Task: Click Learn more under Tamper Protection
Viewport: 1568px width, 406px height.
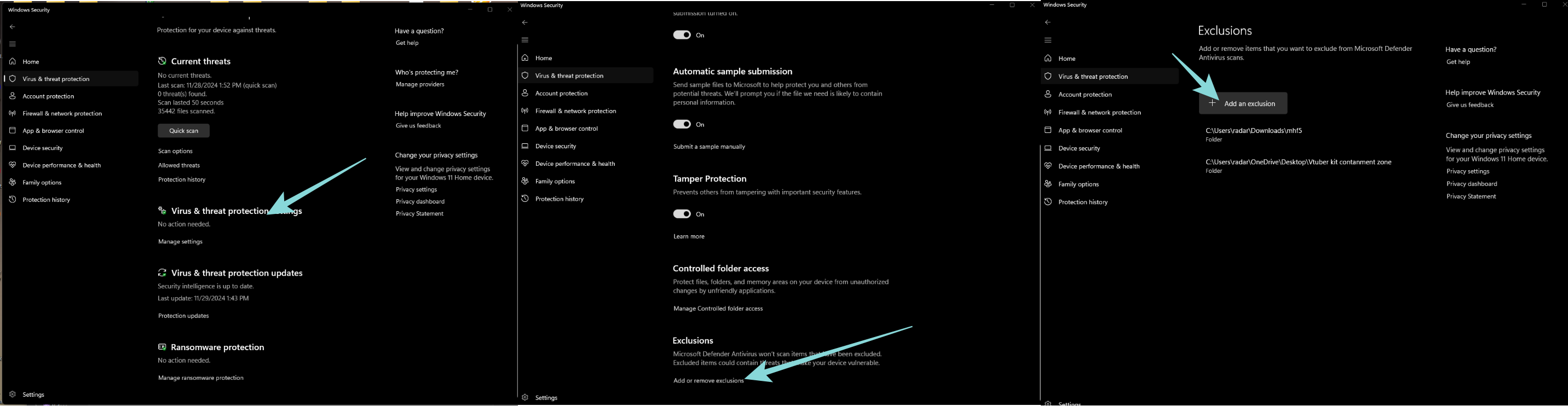Action: 689,236
